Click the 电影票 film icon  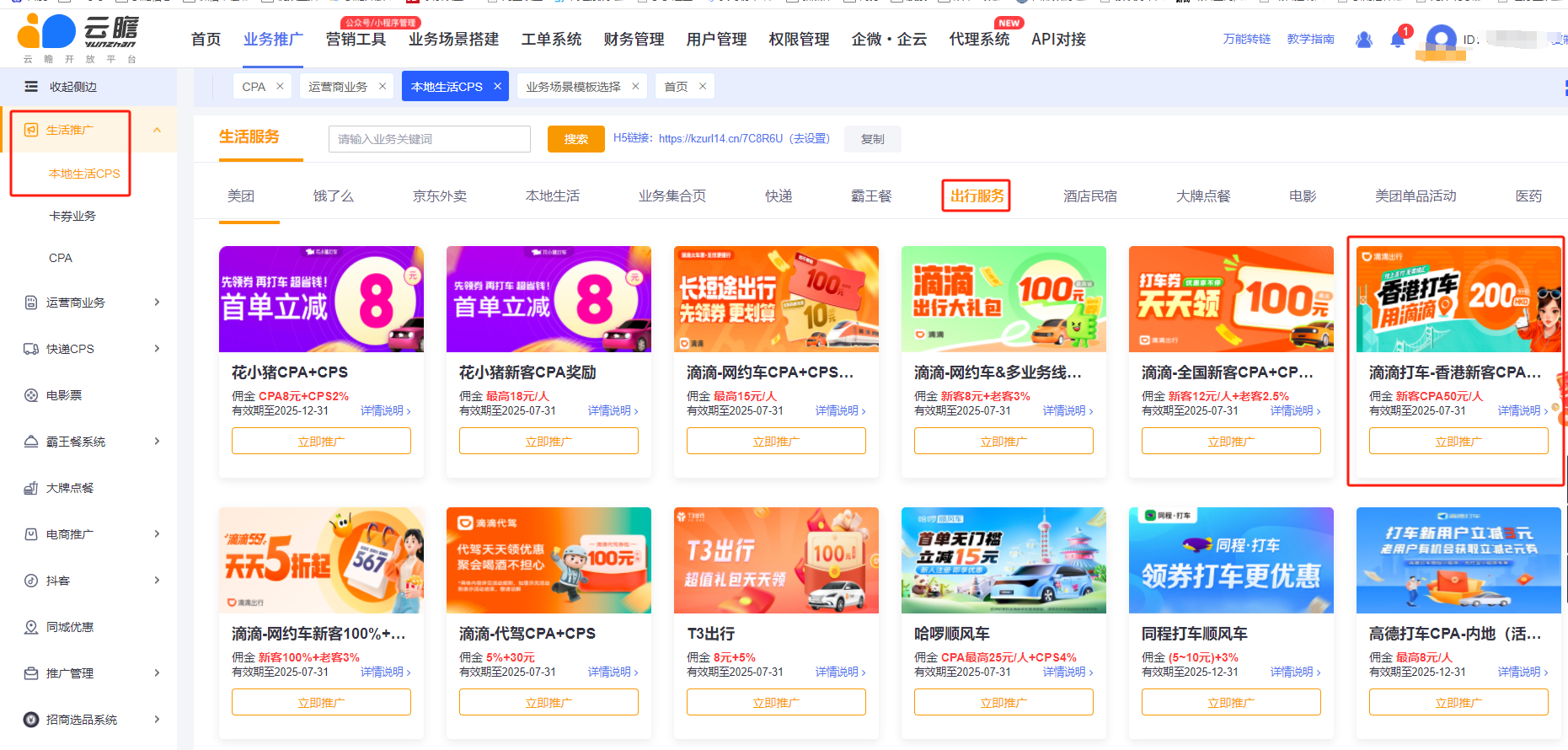(x=31, y=395)
